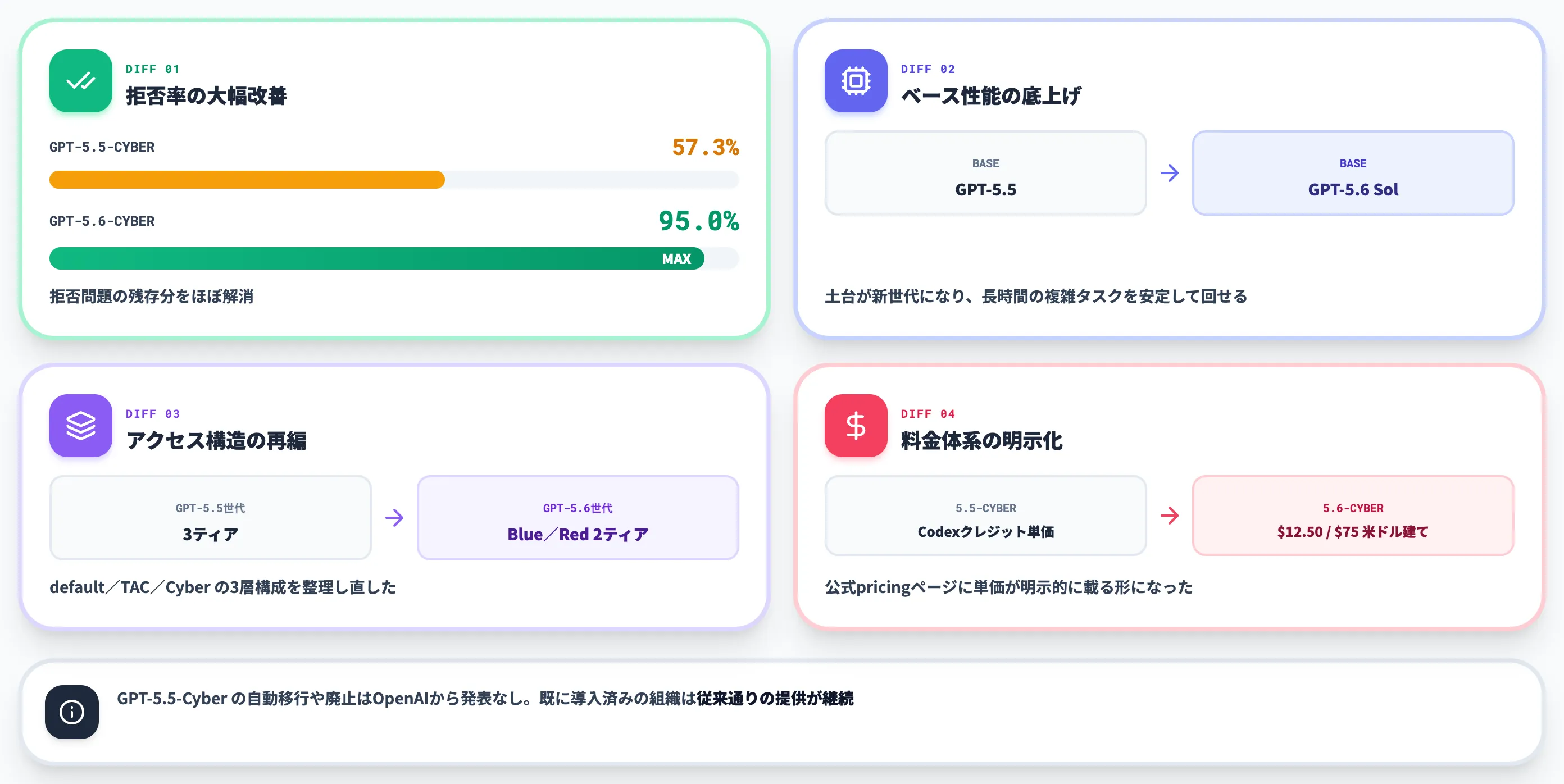This screenshot has width=1564, height=784.
Task: Click the DIFF 03 label
Action: tap(152, 414)
